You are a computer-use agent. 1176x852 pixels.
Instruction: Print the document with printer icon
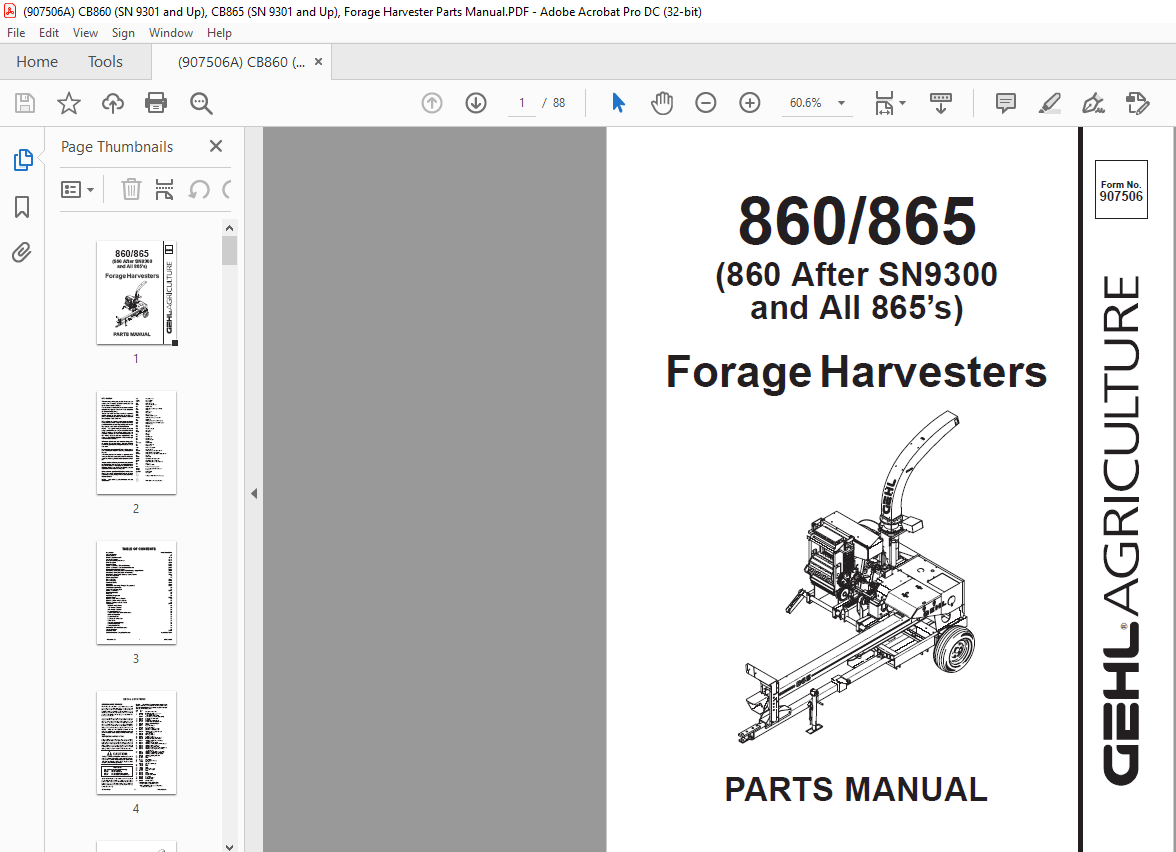(x=156, y=103)
